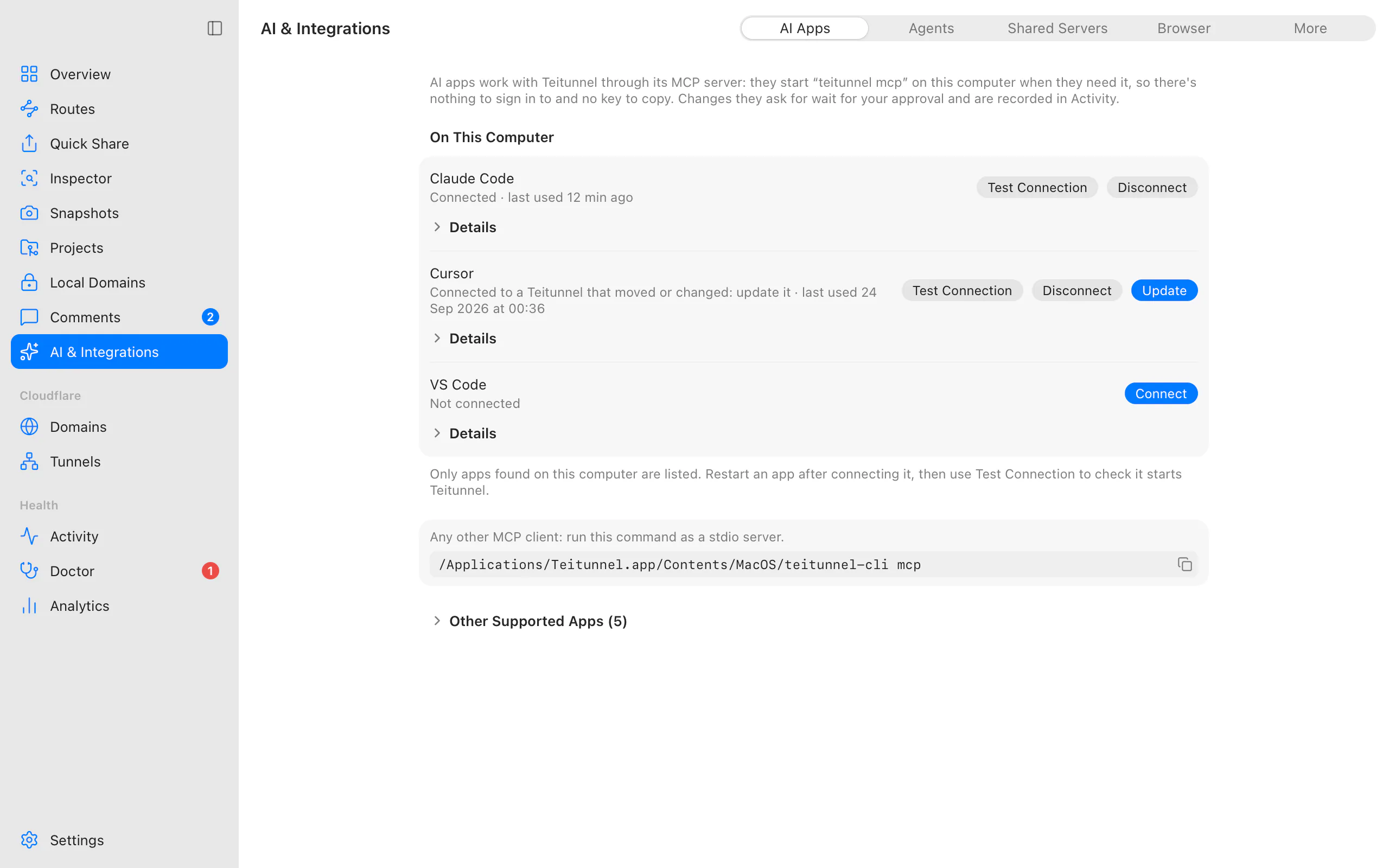The height and width of the screenshot is (868, 1389).
Task: Click the Local Domains lock icon
Action: [x=29, y=283]
